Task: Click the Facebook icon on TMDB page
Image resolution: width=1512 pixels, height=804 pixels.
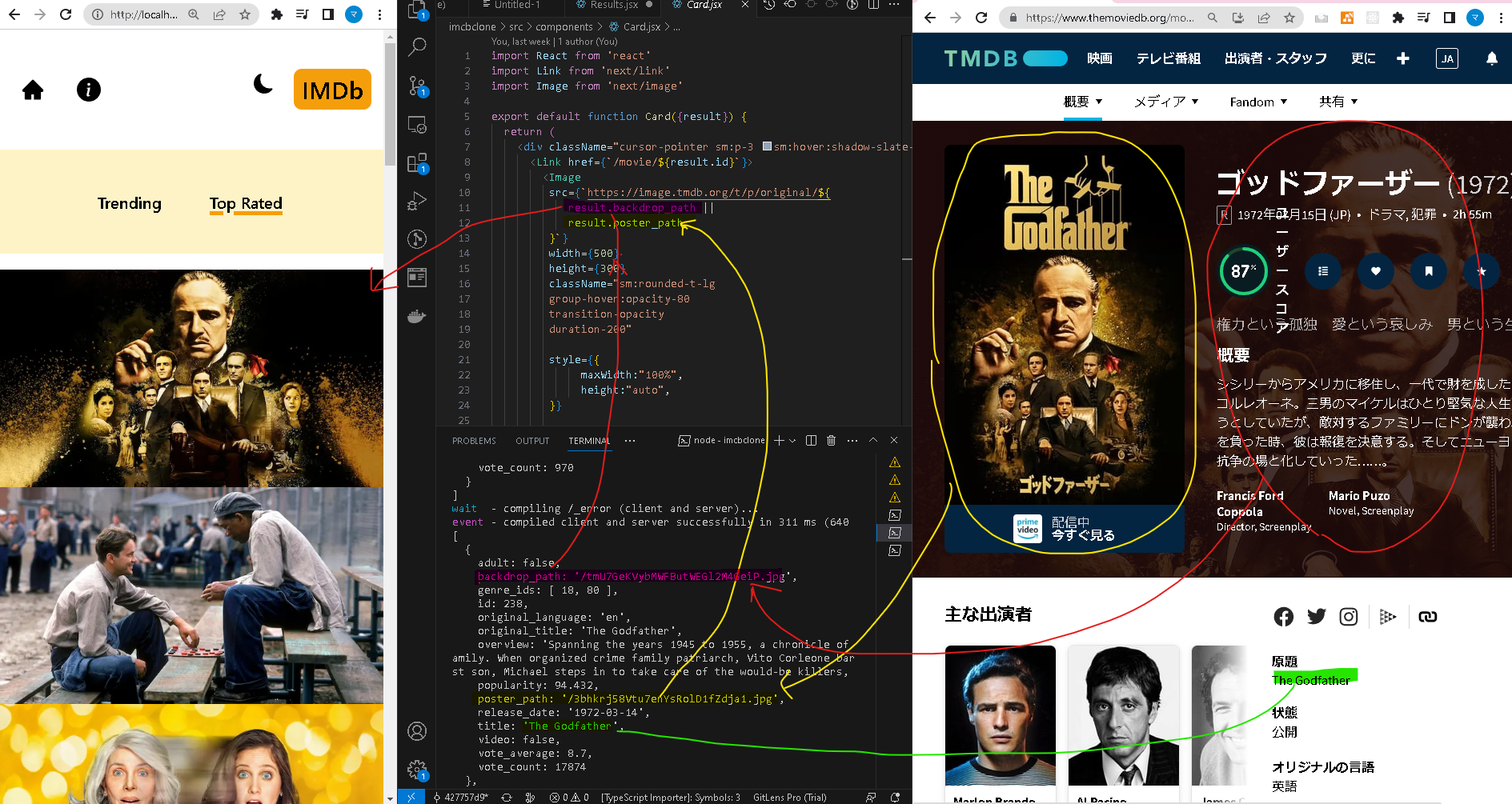Action: point(1284,617)
